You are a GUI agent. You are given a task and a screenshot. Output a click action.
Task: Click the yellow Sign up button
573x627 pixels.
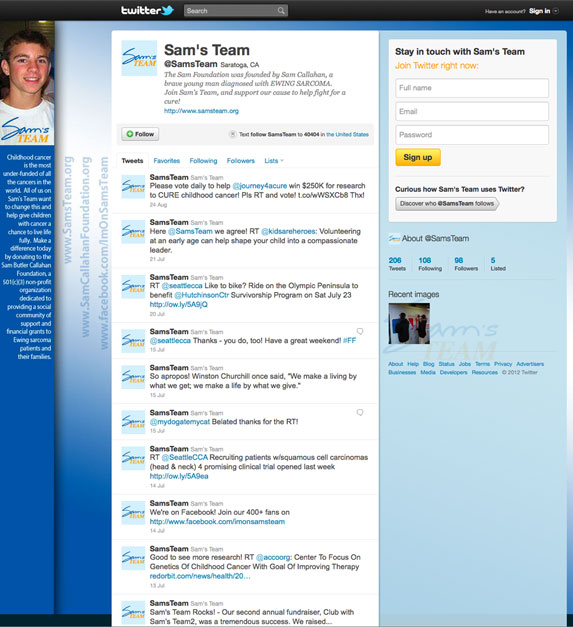pyautogui.click(x=418, y=157)
